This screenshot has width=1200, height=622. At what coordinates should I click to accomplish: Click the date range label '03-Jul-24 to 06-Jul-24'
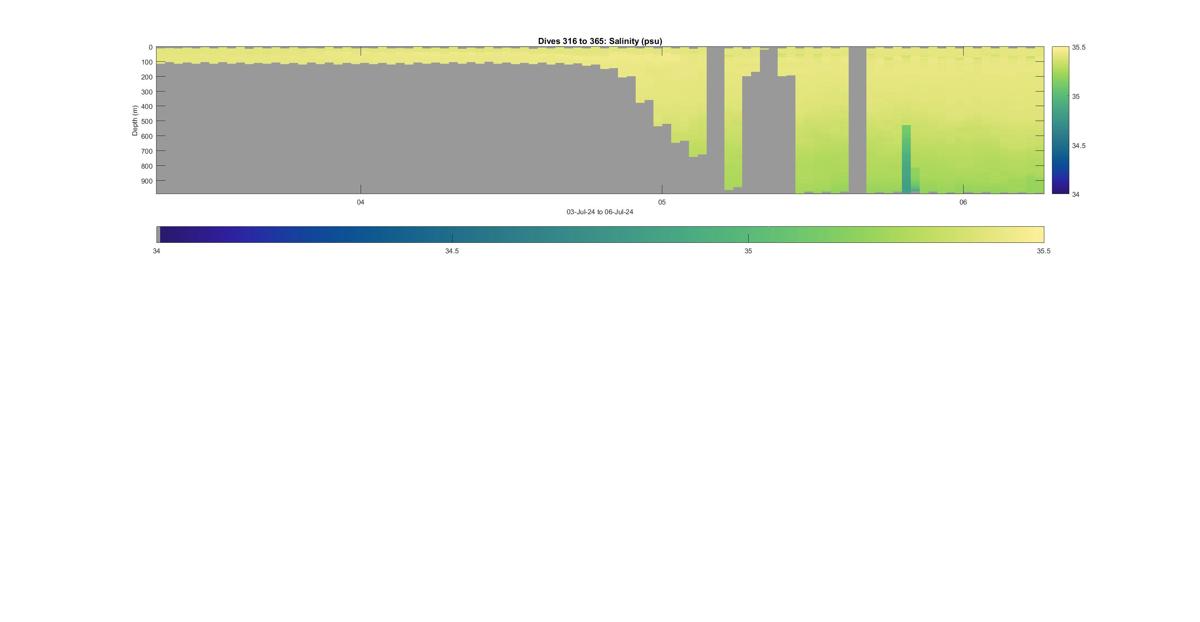(x=600, y=212)
